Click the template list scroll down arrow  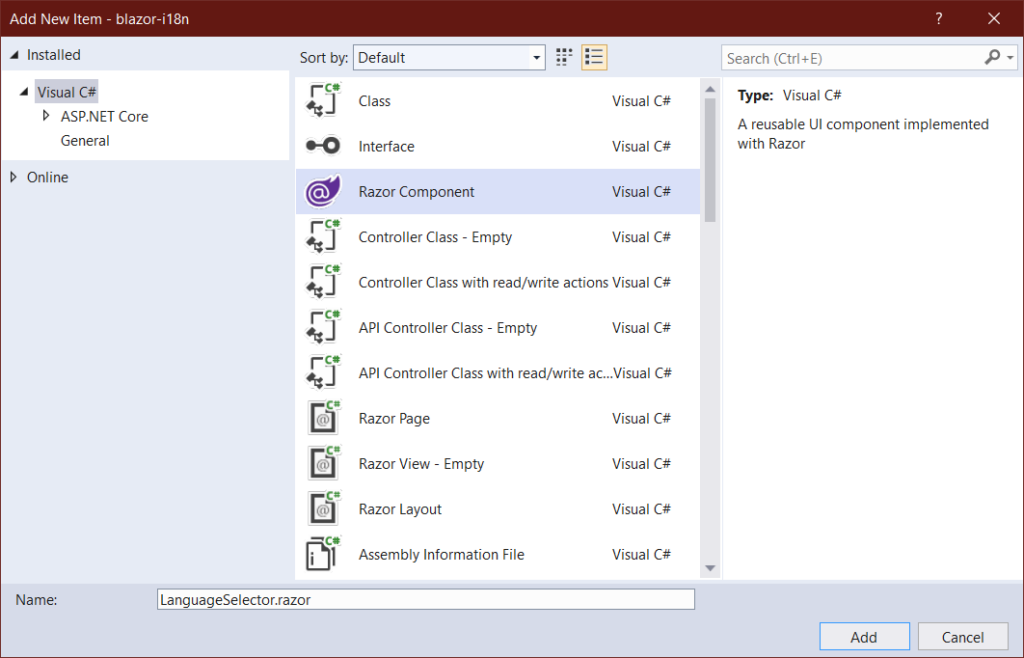tap(710, 569)
